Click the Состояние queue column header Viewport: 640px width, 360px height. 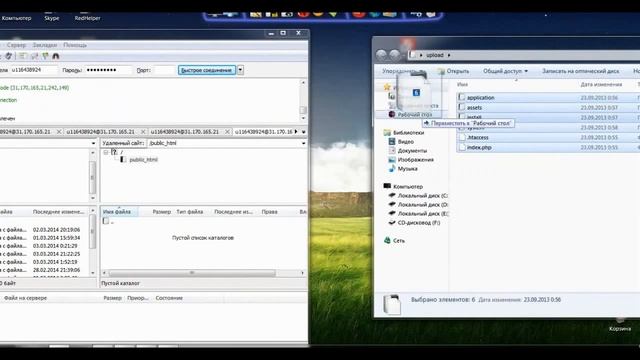169,298
